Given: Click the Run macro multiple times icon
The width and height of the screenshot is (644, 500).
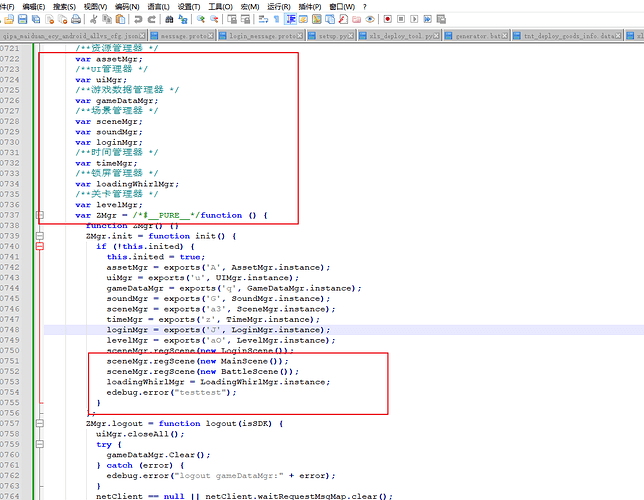Looking at the screenshot, I should pos(428,19).
